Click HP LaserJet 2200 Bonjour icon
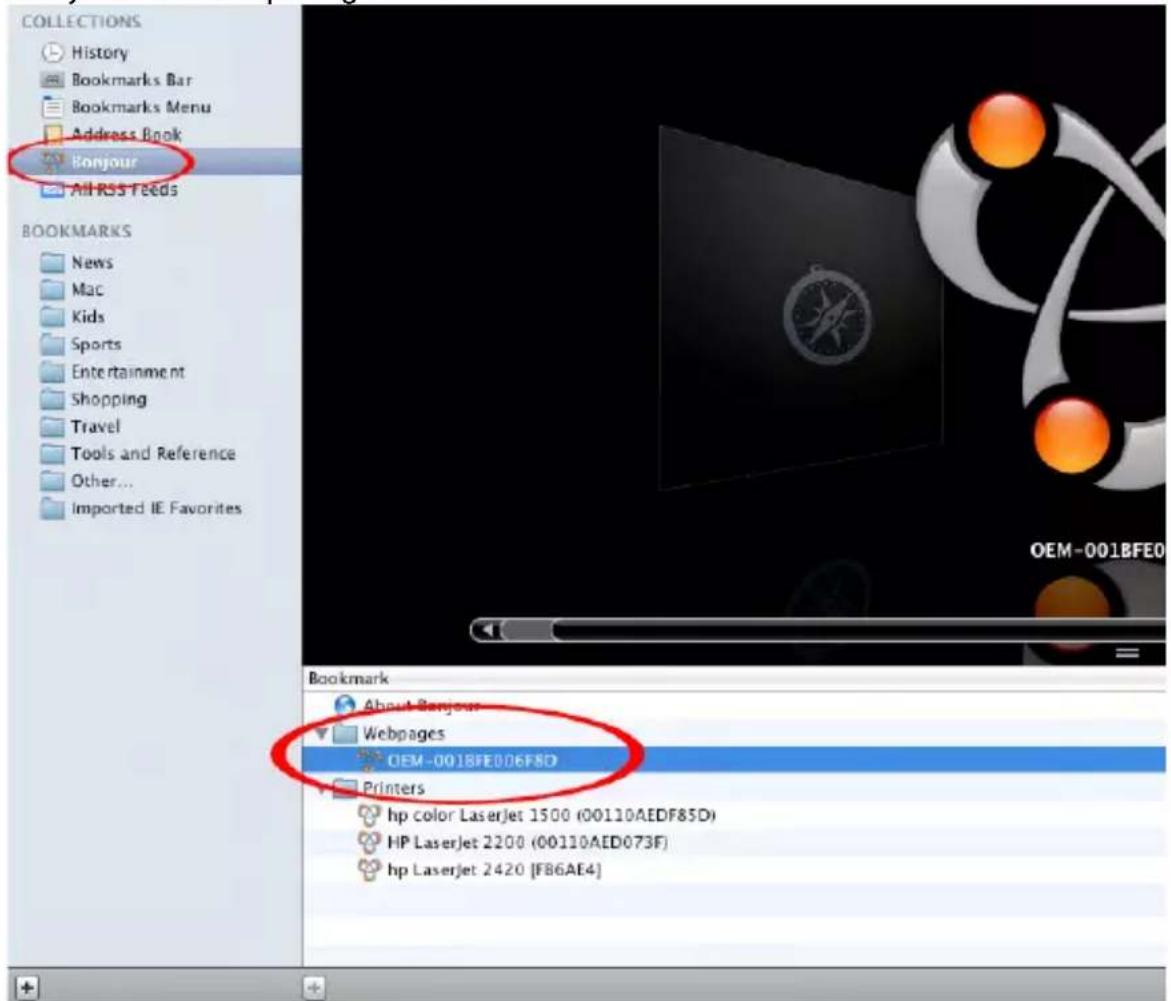The height and width of the screenshot is (1001, 1171). pyautogui.click(x=369, y=843)
